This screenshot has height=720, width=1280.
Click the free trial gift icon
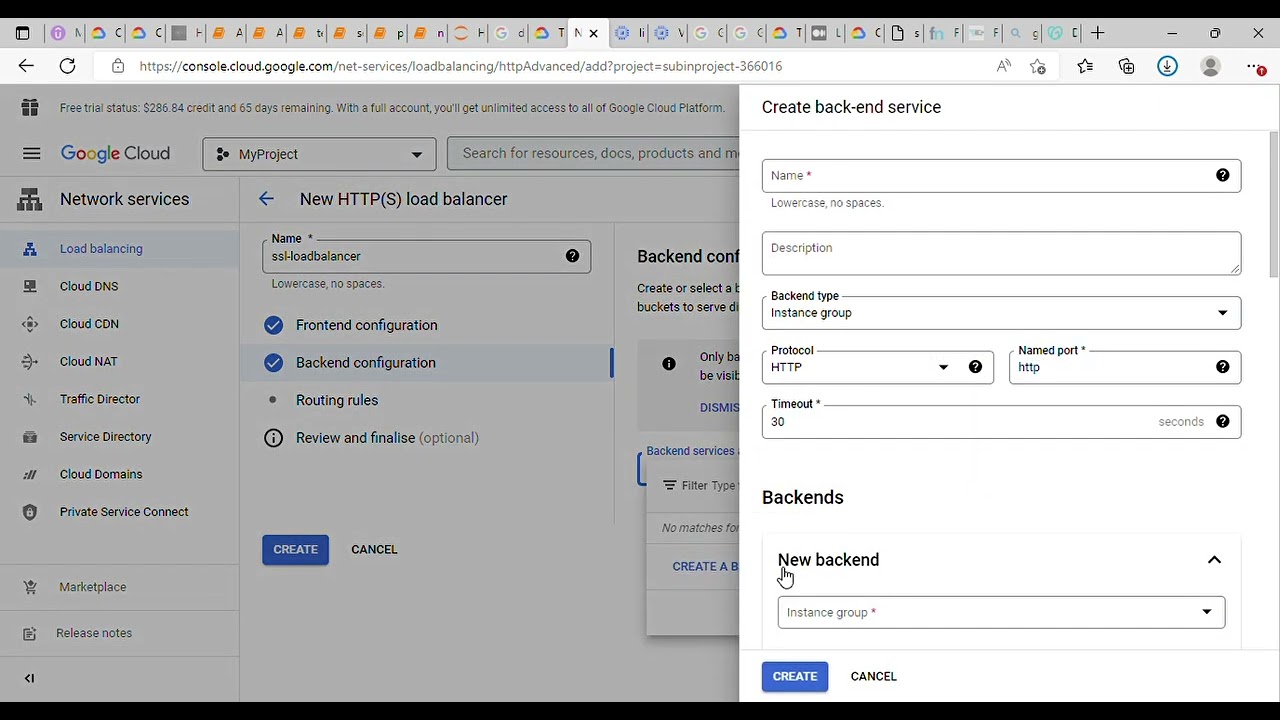29,108
